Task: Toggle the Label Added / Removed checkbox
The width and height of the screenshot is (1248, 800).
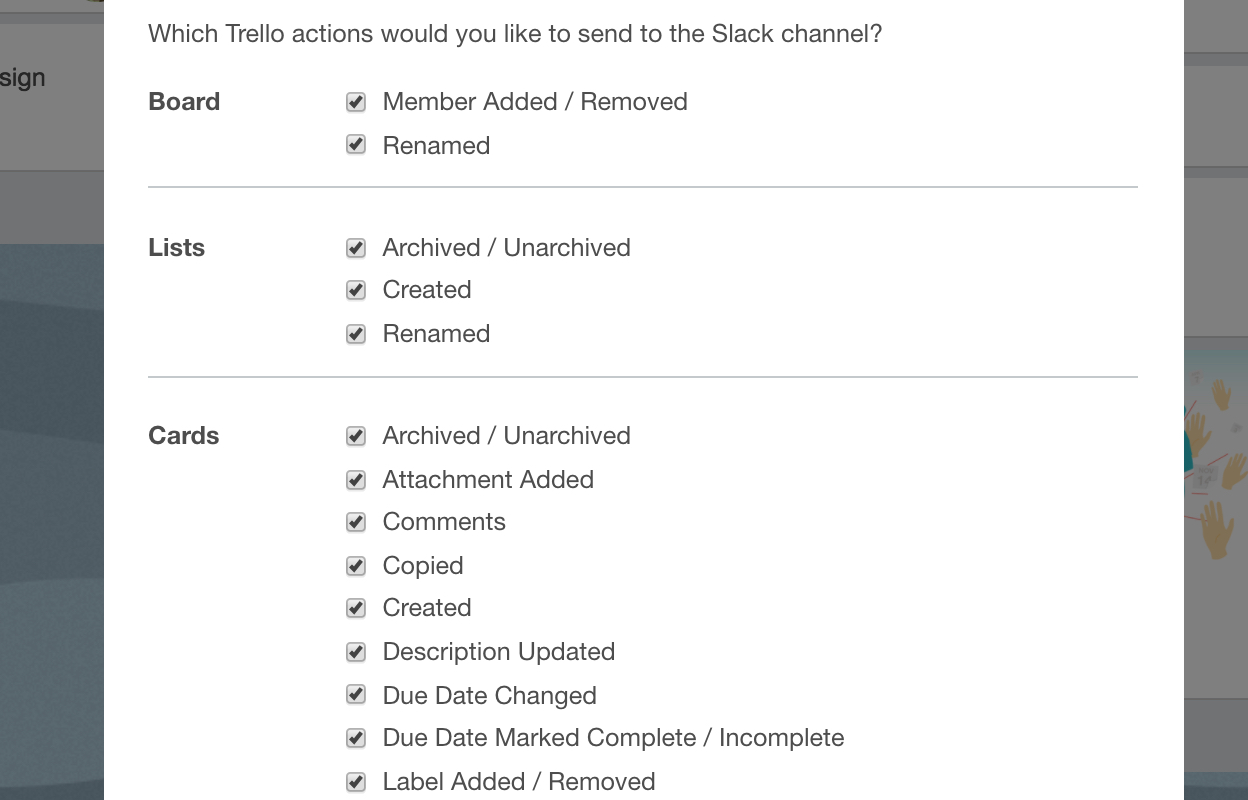Action: (x=356, y=781)
